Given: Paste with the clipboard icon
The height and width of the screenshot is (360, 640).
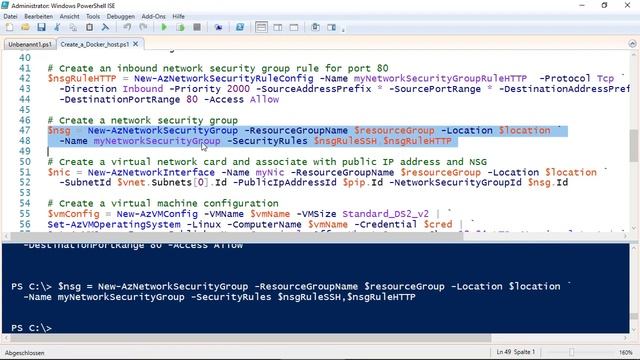Looking at the screenshot, I should click(89, 27).
